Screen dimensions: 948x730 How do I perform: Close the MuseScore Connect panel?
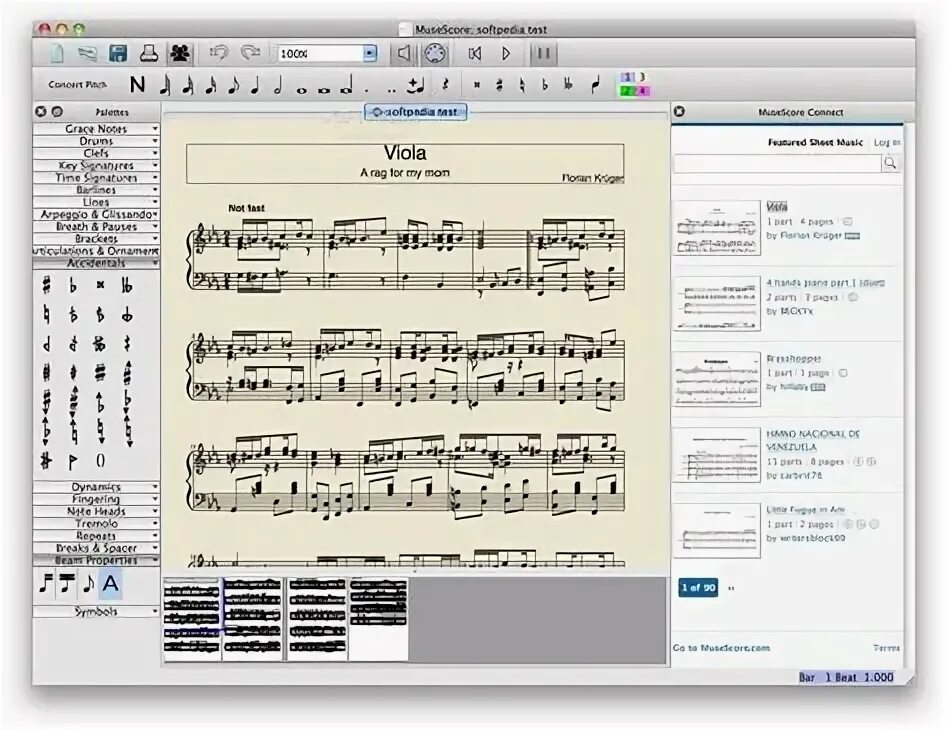679,111
